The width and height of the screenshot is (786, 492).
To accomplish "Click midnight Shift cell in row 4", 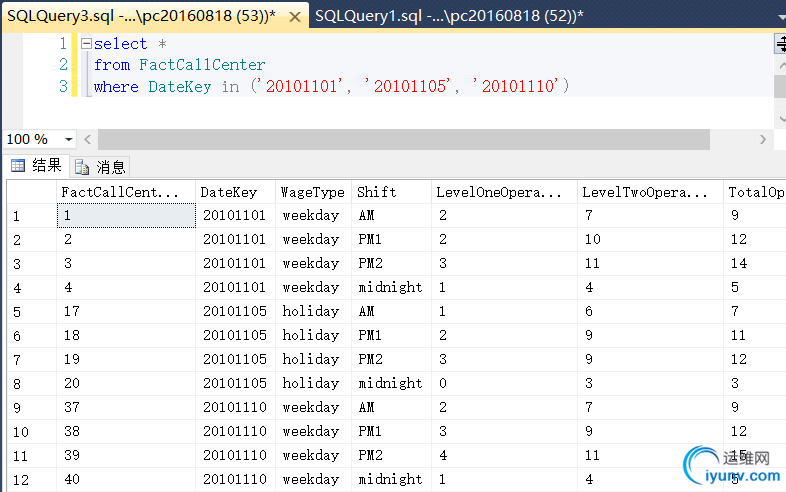I will point(391,287).
